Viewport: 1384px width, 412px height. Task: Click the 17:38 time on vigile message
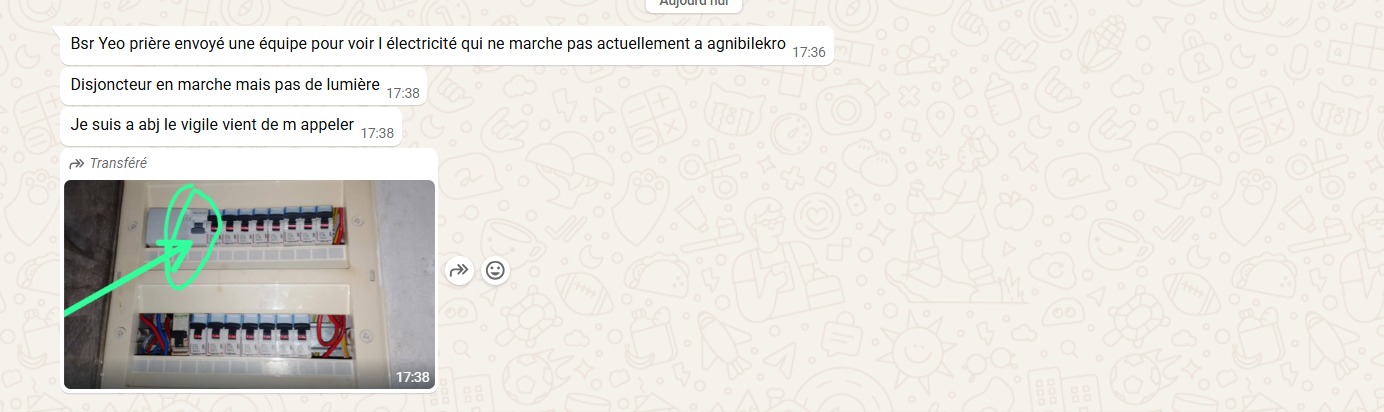pos(377,133)
